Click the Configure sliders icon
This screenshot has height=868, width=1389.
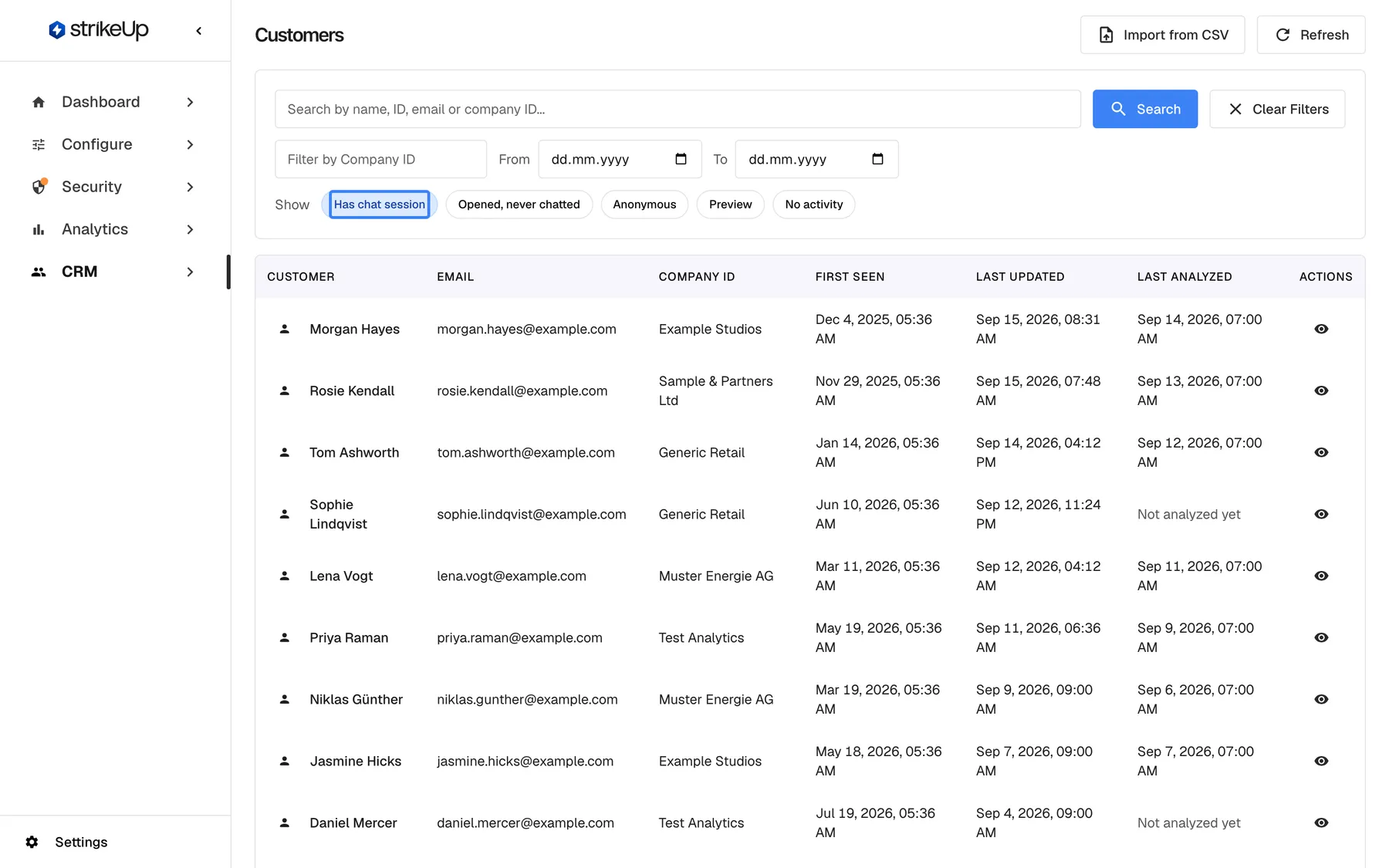tap(39, 144)
